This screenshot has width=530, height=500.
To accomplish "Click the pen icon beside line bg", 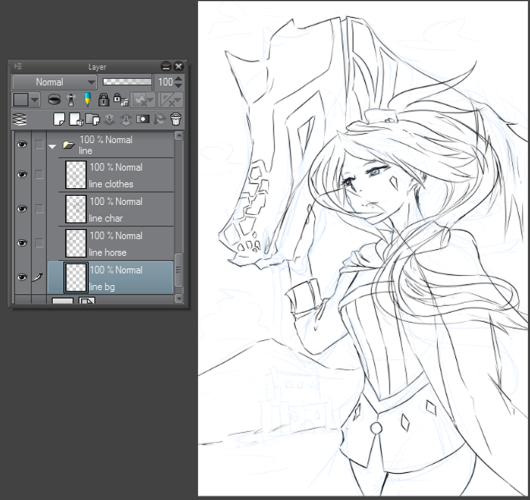I will tap(38, 277).
